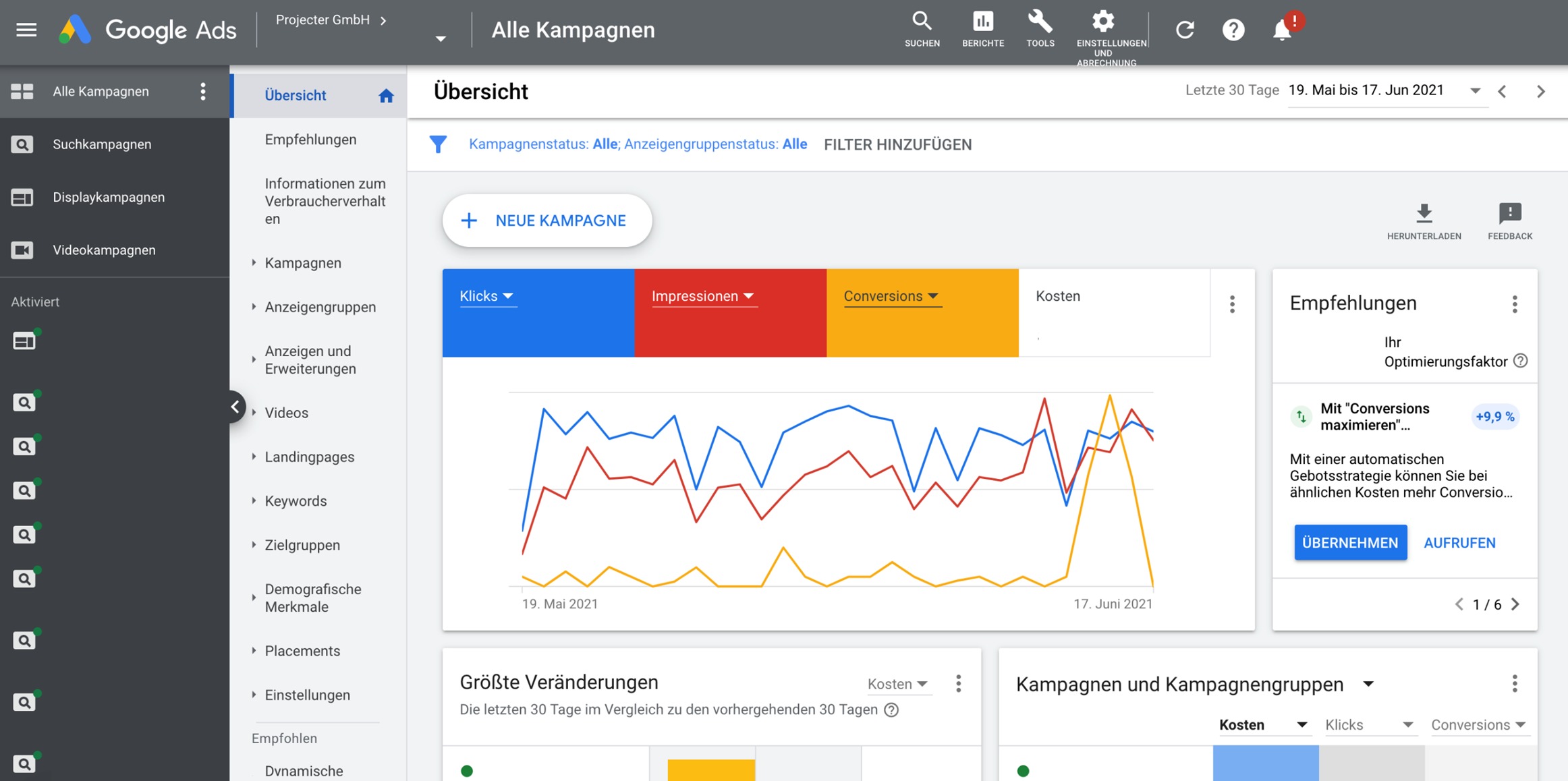The height and width of the screenshot is (781, 1568).
Task: Open the Empfehlungen card three-dot menu
Action: [x=1515, y=304]
